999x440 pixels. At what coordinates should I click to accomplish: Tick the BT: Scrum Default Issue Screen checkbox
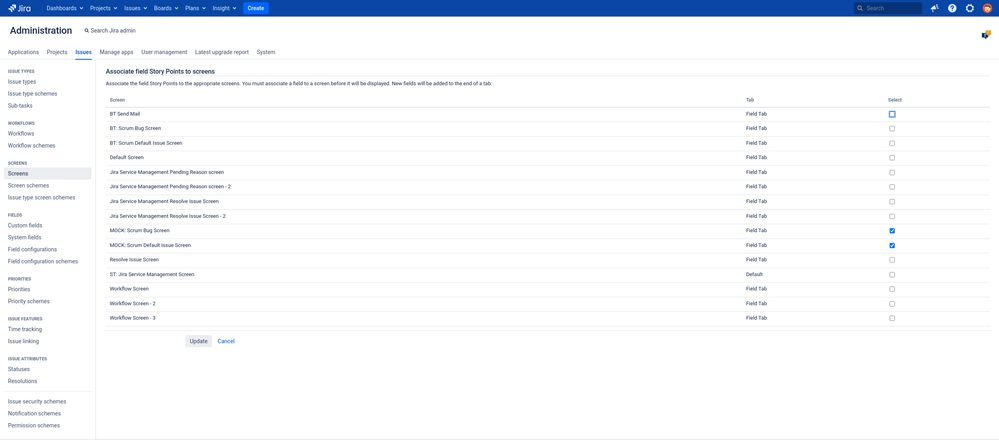tap(892, 143)
